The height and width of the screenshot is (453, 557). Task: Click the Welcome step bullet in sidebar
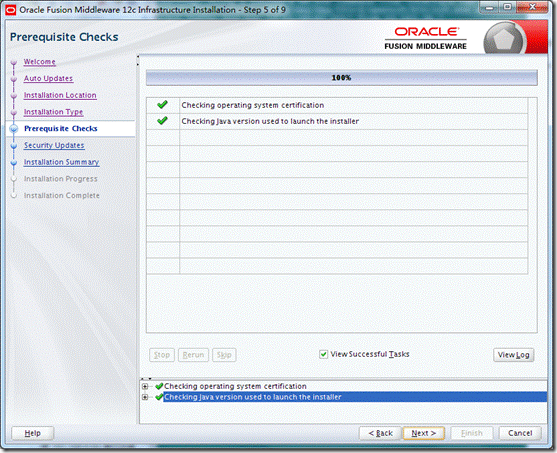pos(14,63)
